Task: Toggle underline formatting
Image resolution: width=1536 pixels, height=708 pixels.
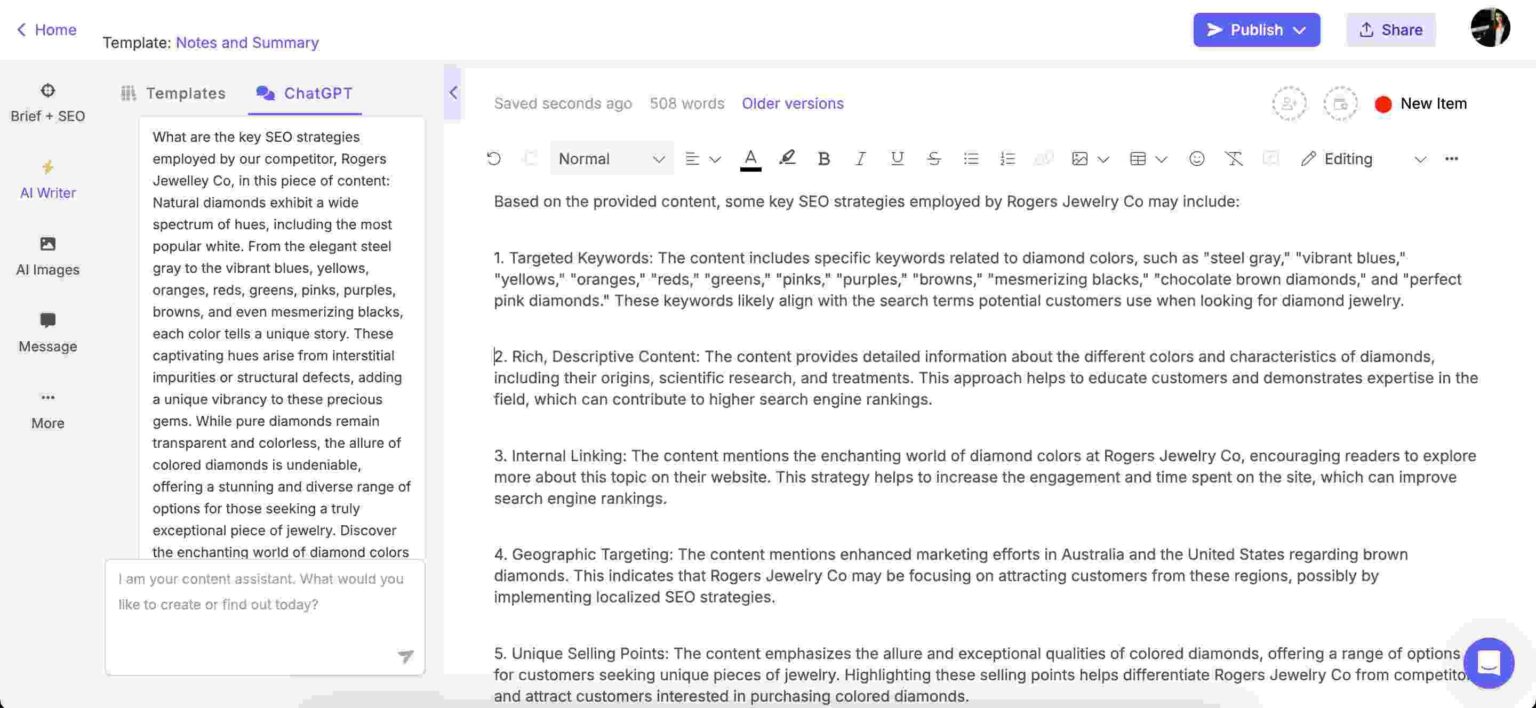Action: pos(897,159)
